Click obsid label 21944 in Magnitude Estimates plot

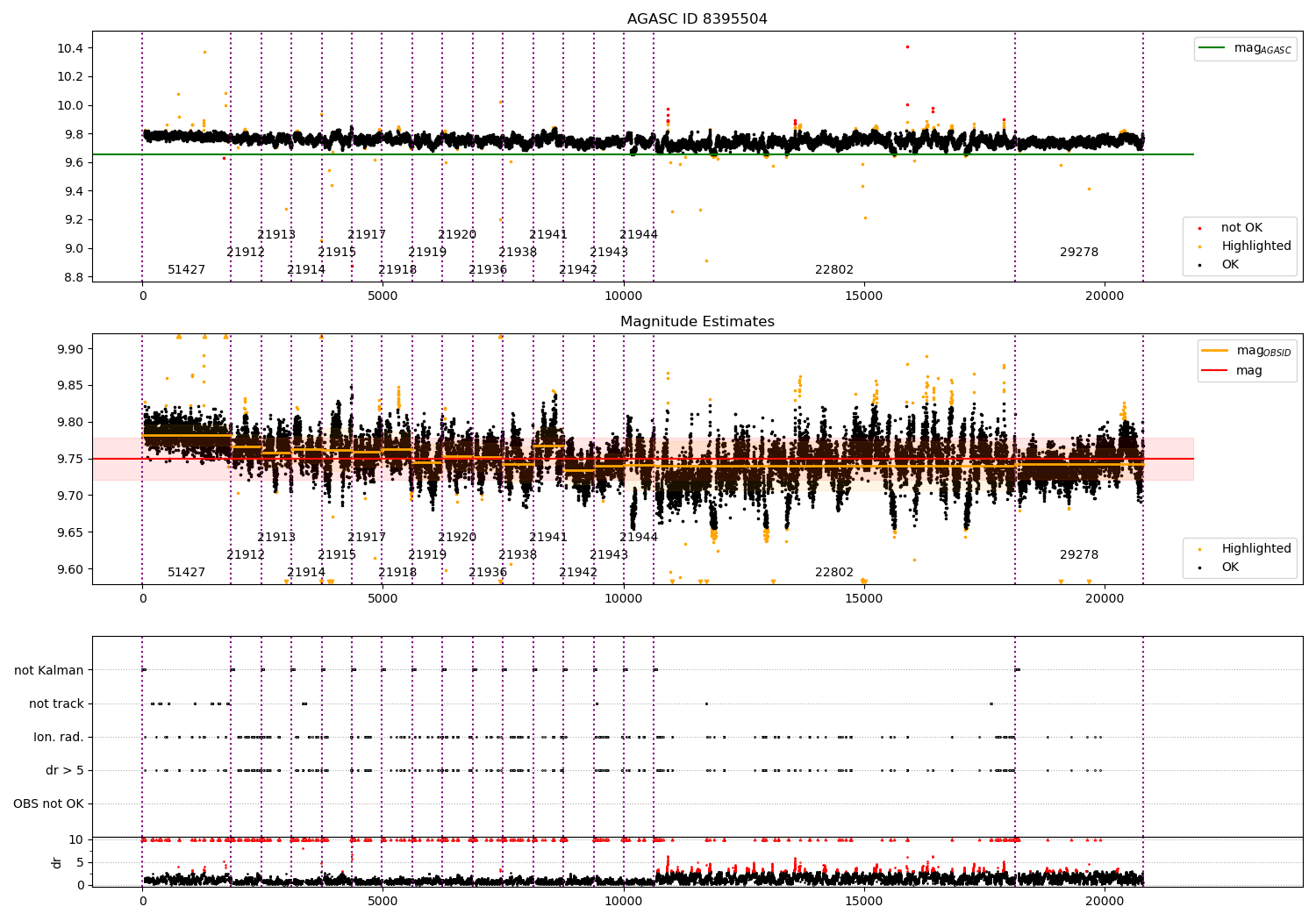coord(639,537)
